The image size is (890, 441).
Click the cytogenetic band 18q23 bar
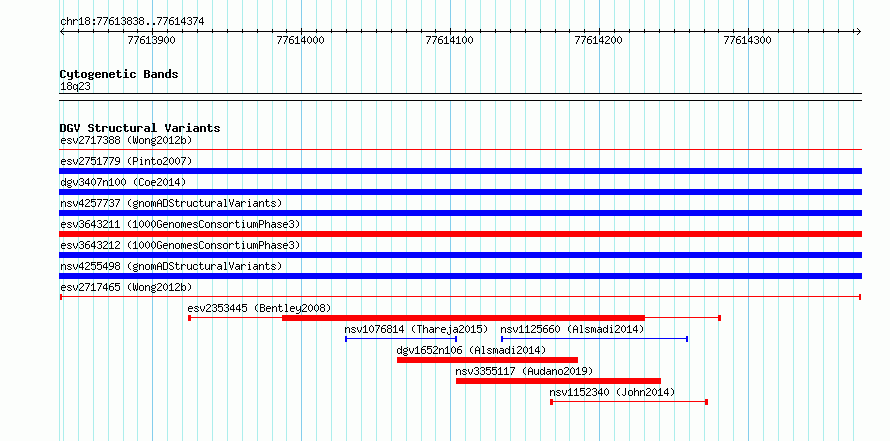point(461,97)
